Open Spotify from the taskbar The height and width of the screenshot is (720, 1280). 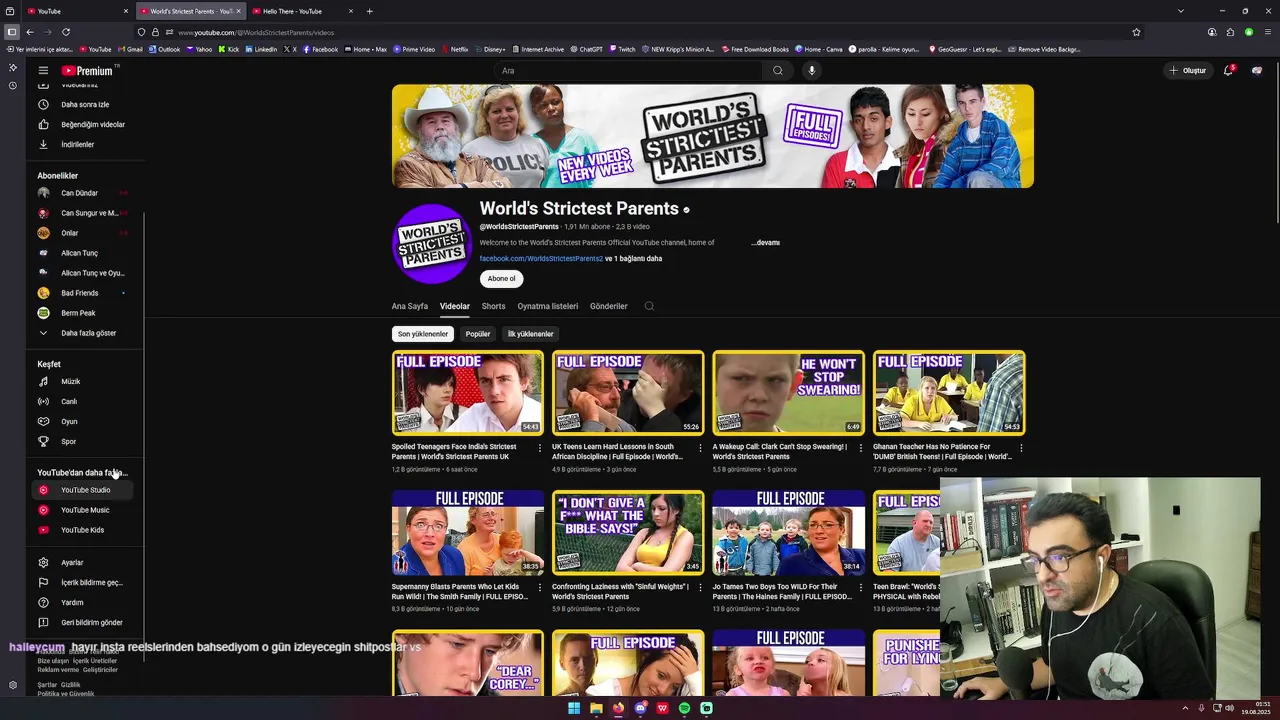point(684,708)
